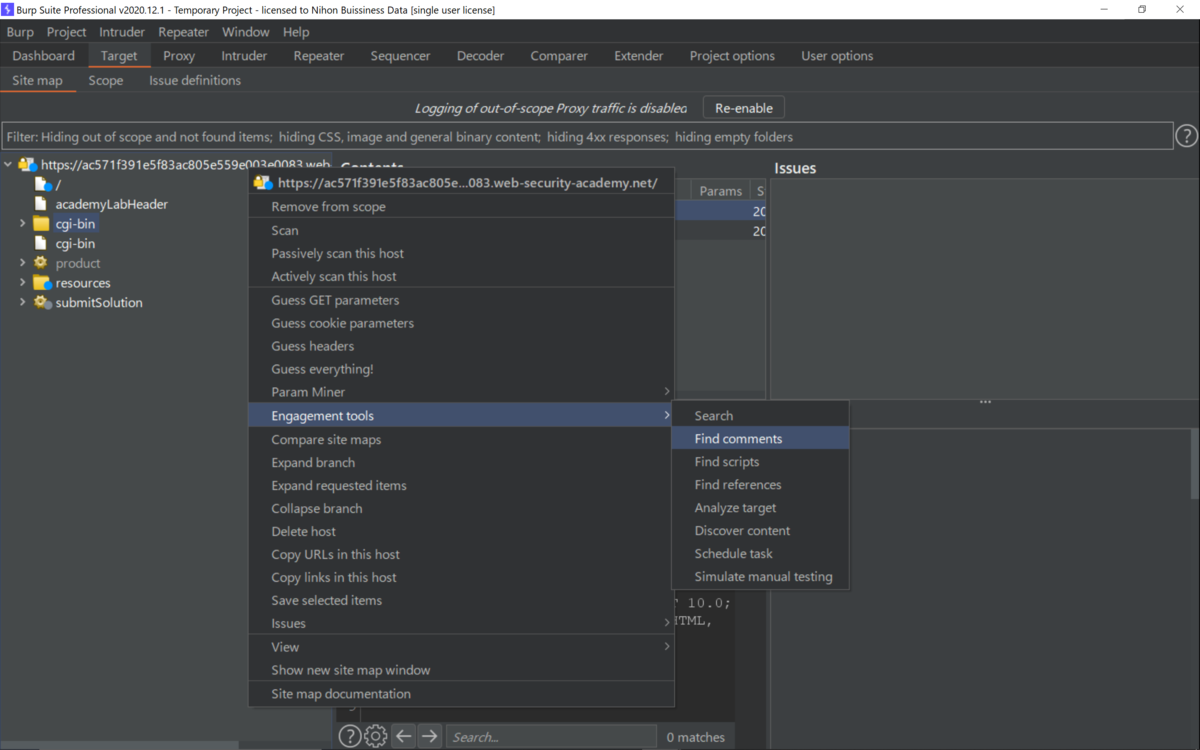Select Discover content from submenu
Screen dimensions: 1200x750
coord(760,531)
